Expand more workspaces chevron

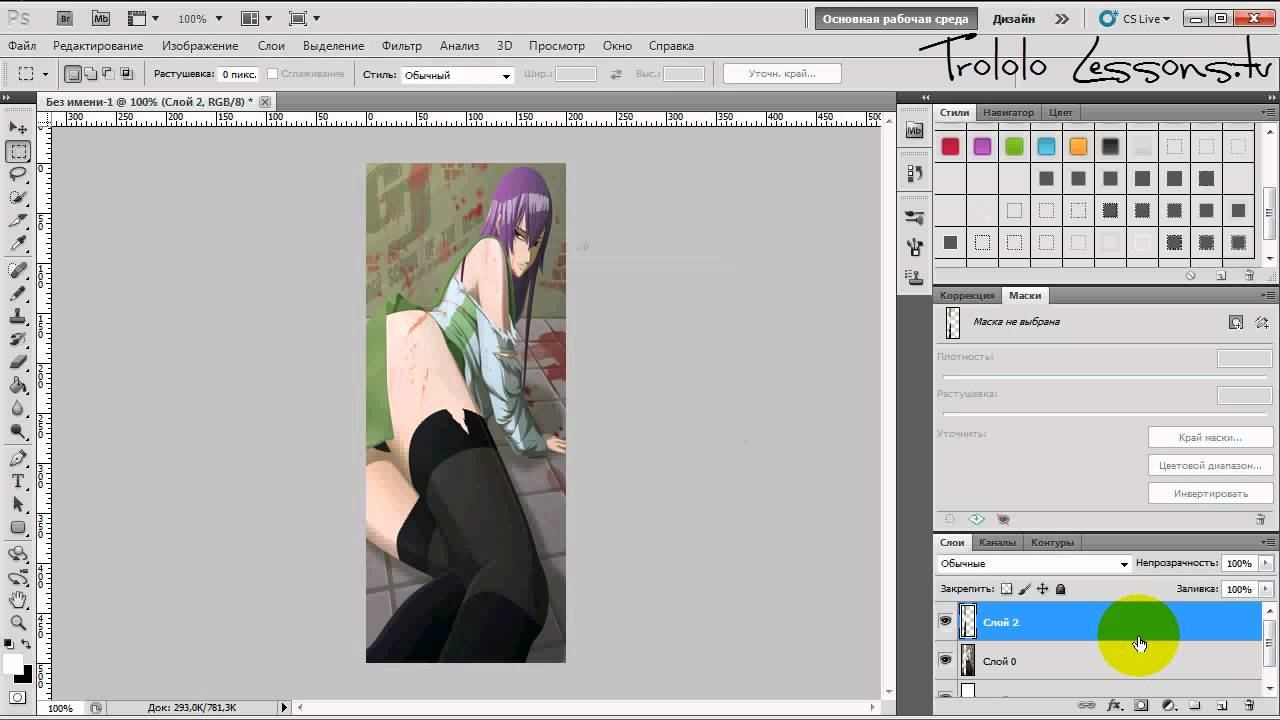click(x=1061, y=19)
